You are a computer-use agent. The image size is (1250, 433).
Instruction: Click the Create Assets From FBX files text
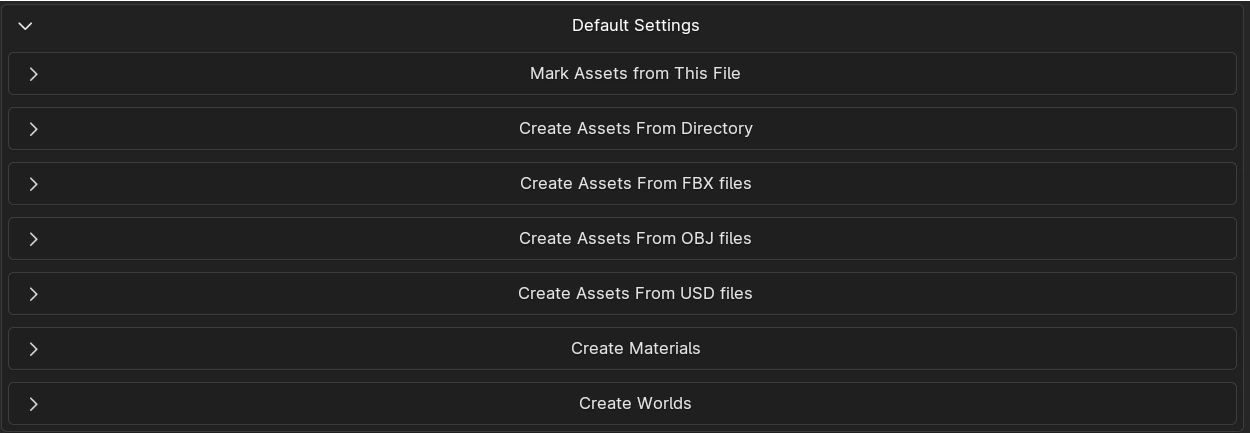click(x=635, y=184)
